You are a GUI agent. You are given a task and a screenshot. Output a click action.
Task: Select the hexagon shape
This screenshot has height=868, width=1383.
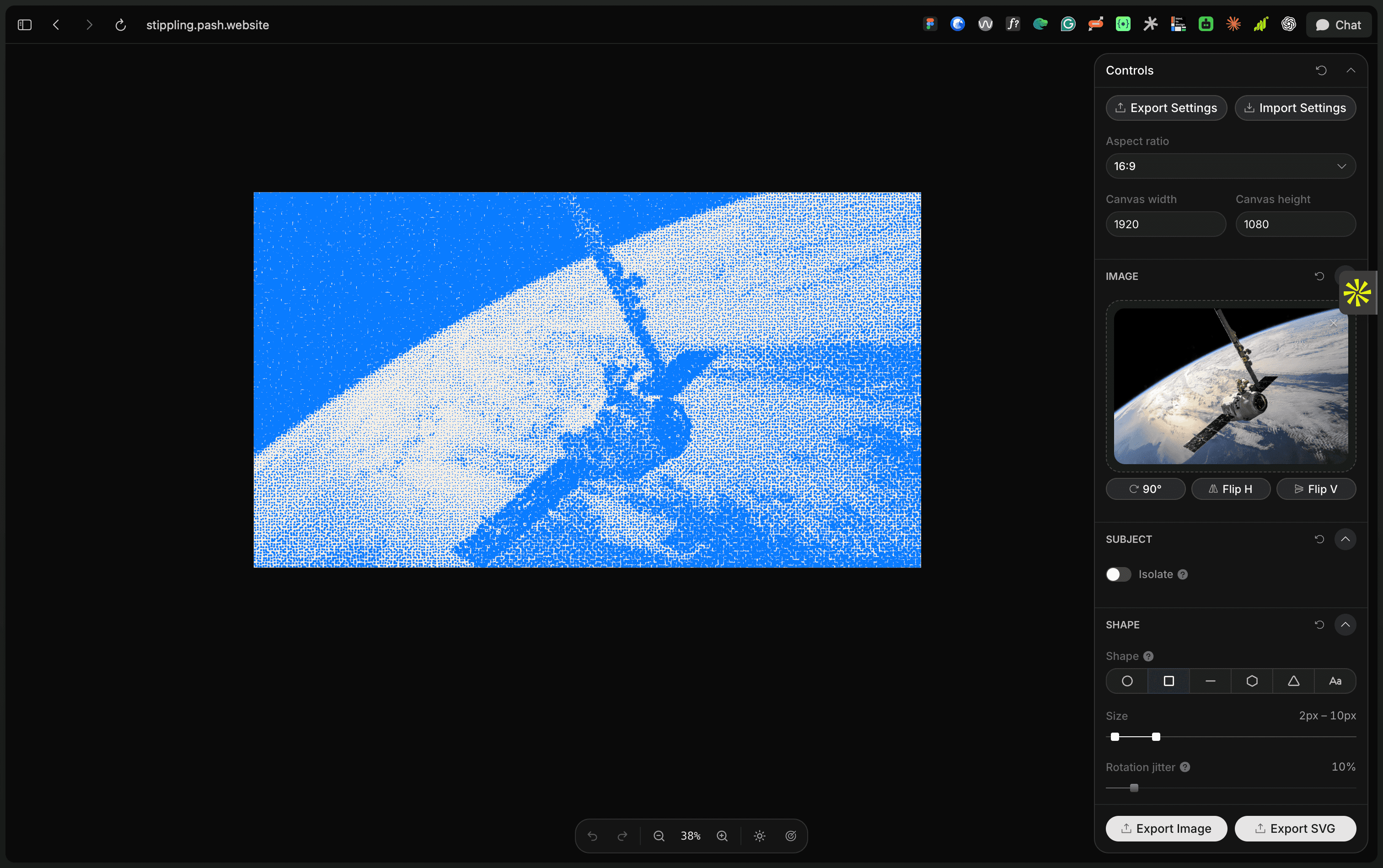1252,681
